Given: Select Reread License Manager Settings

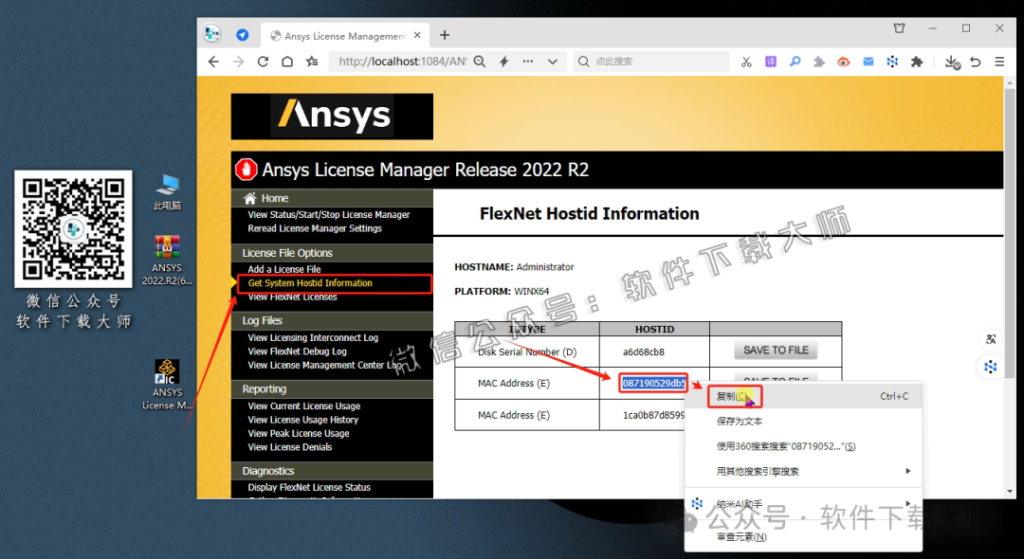Looking at the screenshot, I should 315,229.
